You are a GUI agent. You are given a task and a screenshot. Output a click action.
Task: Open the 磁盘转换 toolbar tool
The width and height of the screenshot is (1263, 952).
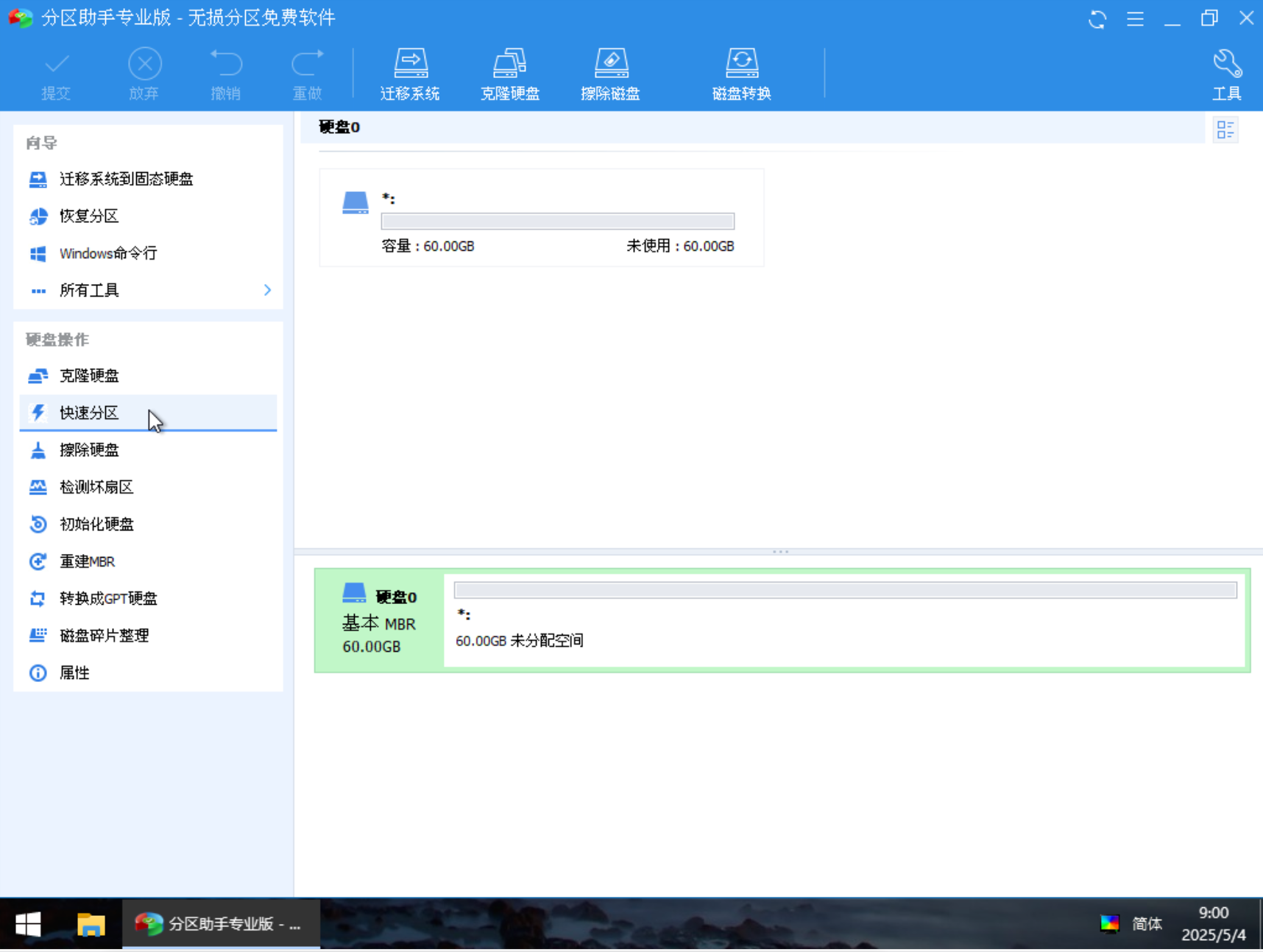(x=742, y=74)
